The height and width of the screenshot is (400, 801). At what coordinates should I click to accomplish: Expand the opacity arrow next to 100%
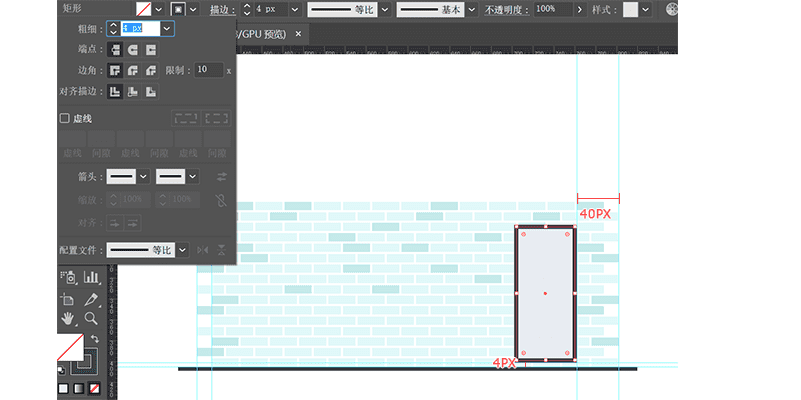(x=579, y=9)
